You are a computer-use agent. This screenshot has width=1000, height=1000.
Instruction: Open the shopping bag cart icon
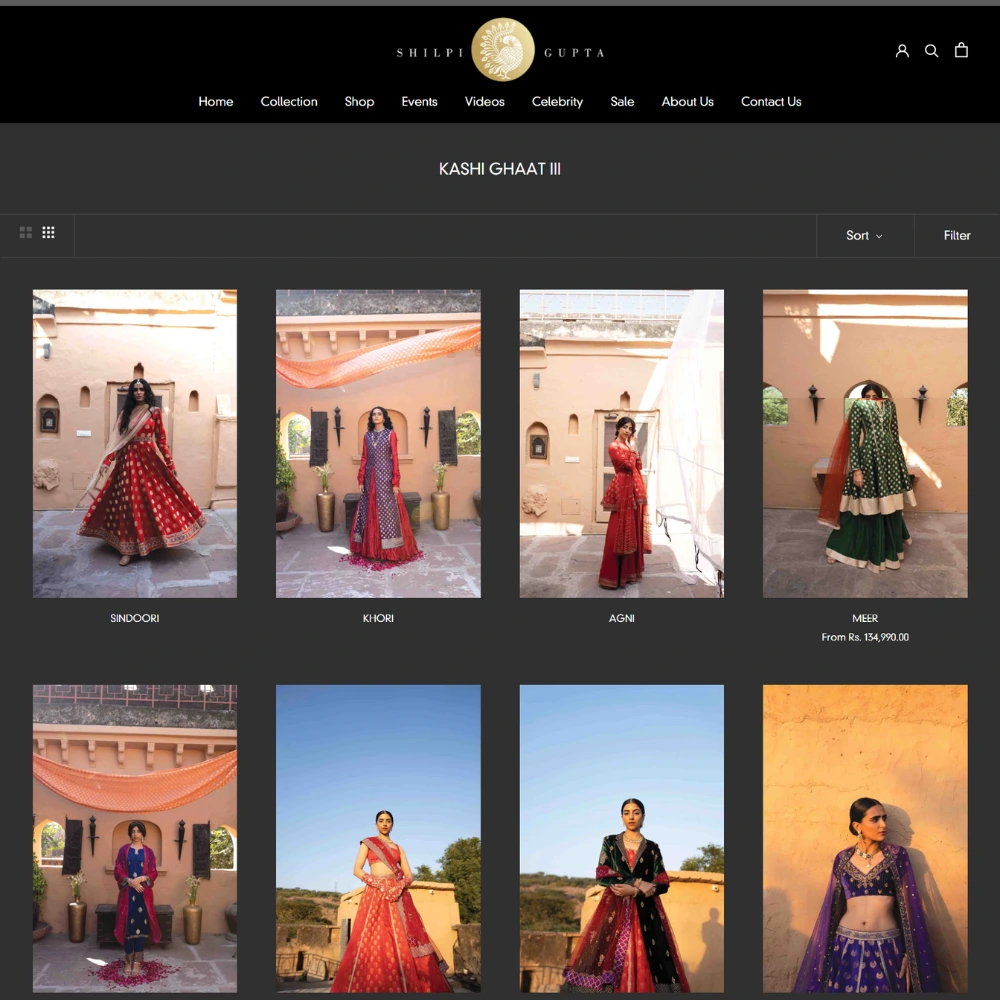pos(961,50)
